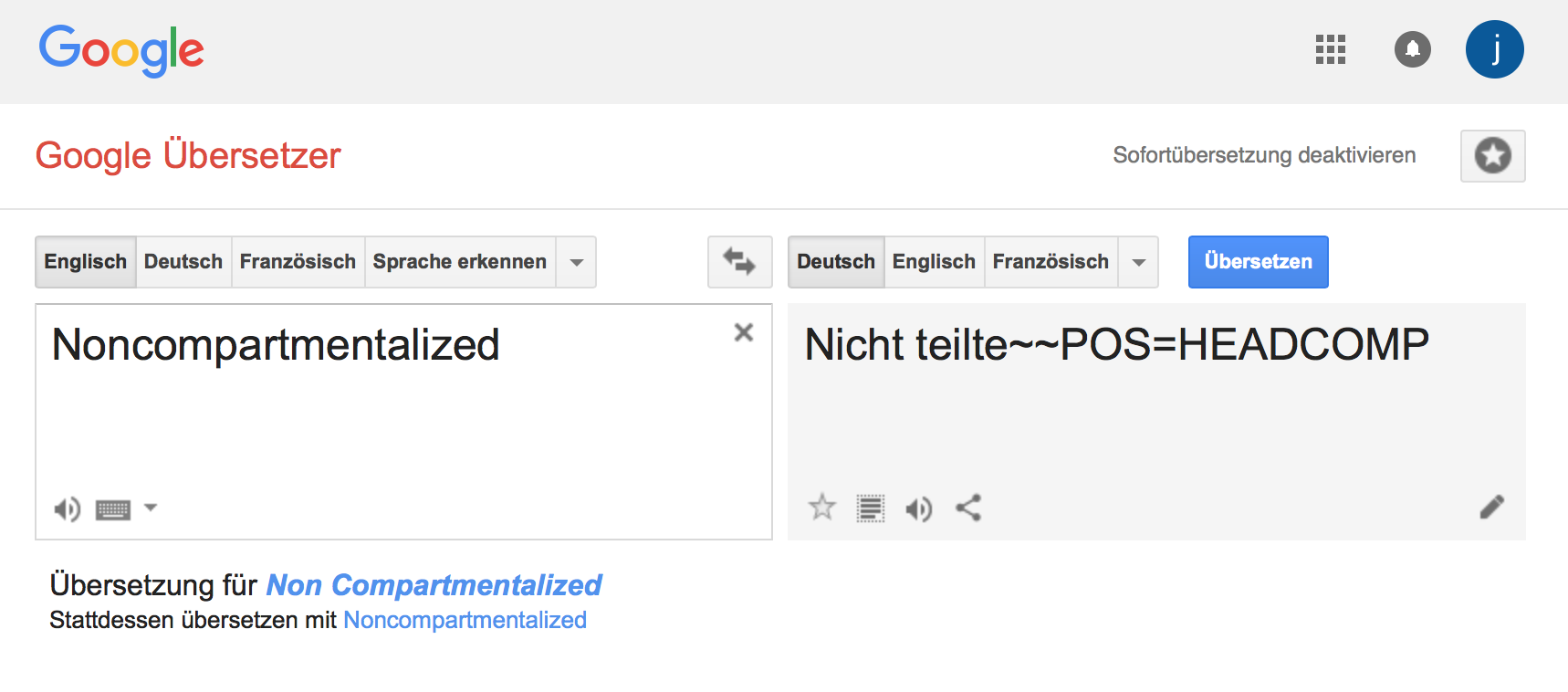Open the Google apps grid
Viewport: 1568px width, 692px height.
coord(1330,49)
